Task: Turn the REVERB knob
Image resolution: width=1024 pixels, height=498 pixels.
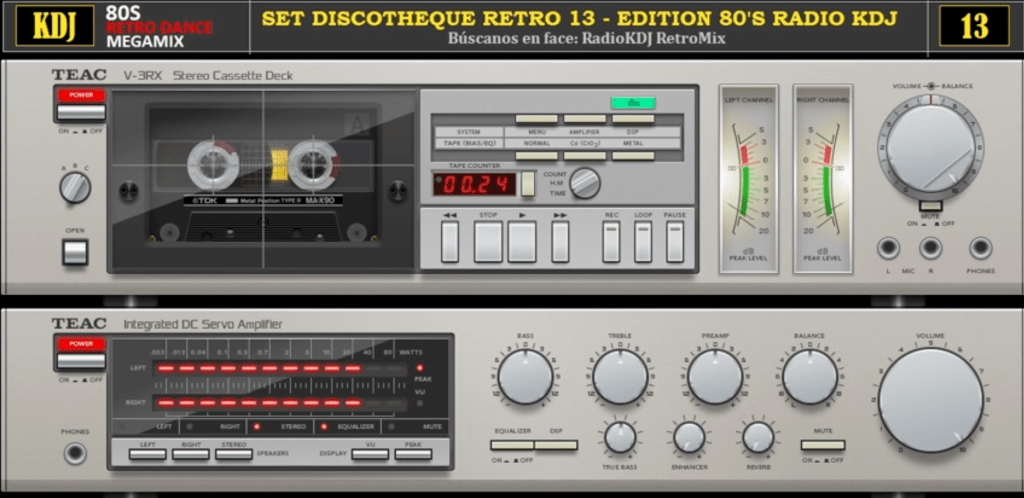Action: 758,437
